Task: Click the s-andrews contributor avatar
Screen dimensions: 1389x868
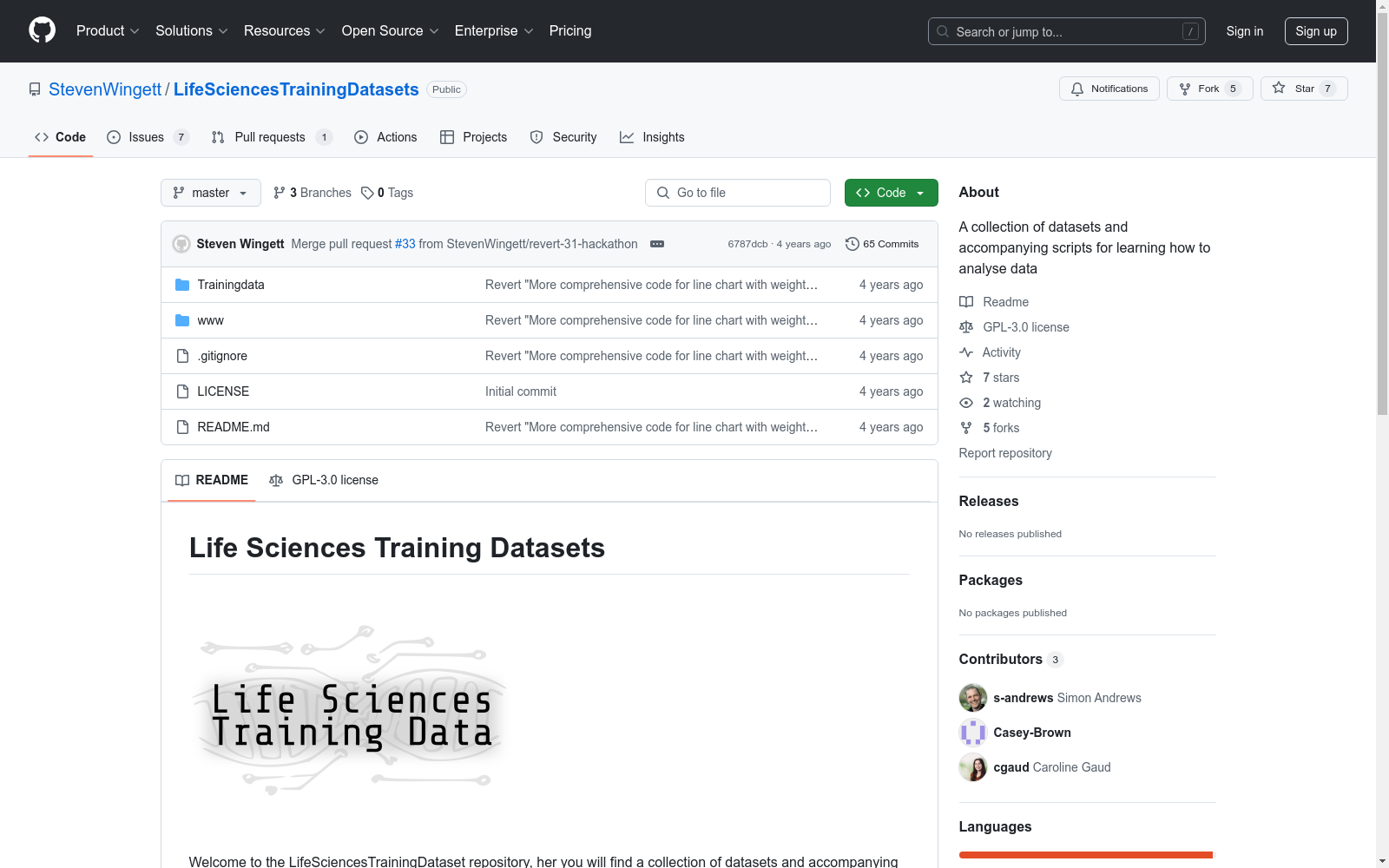Action: point(973,698)
